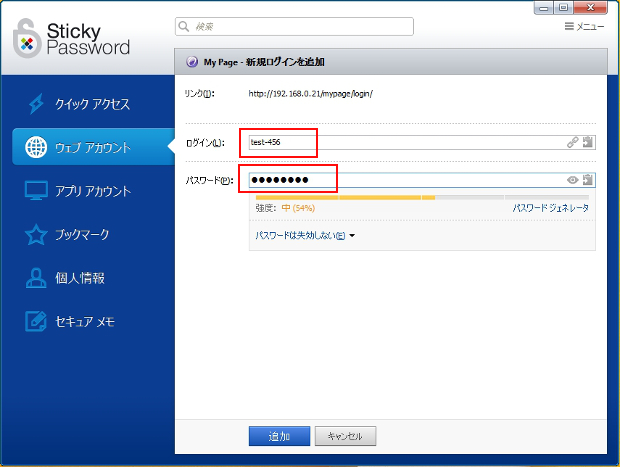The image size is (620, 467).
Task: Click the 追加 button
Action: pyautogui.click(x=279, y=436)
